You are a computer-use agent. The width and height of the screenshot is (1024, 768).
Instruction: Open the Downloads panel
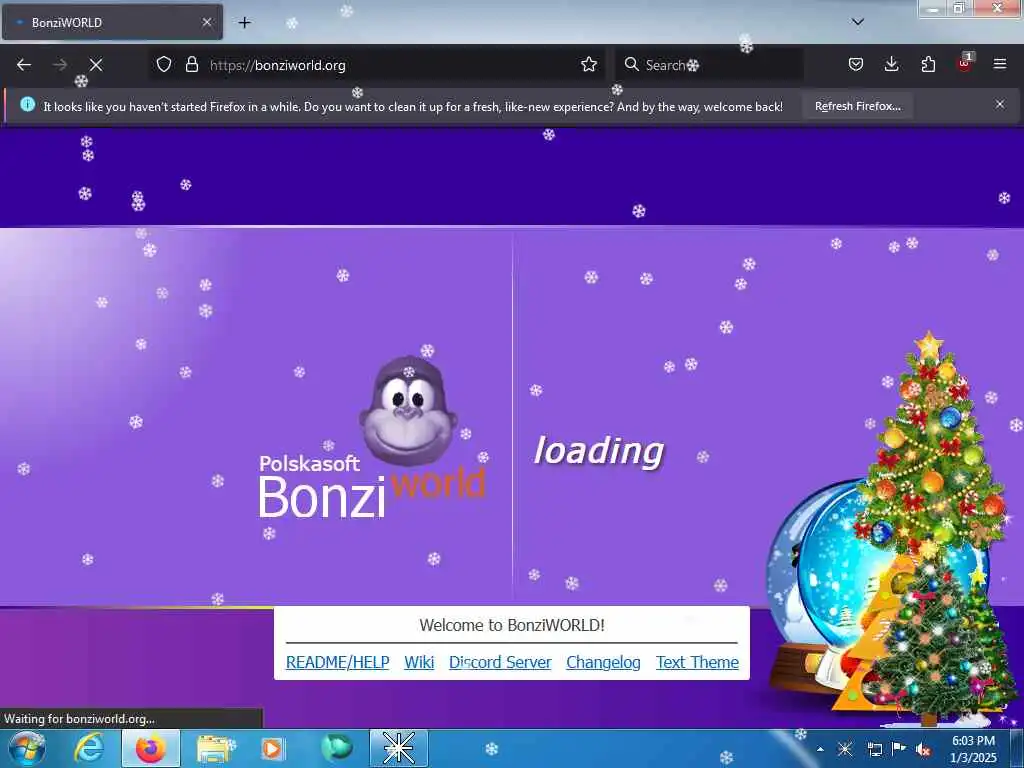[x=891, y=65]
